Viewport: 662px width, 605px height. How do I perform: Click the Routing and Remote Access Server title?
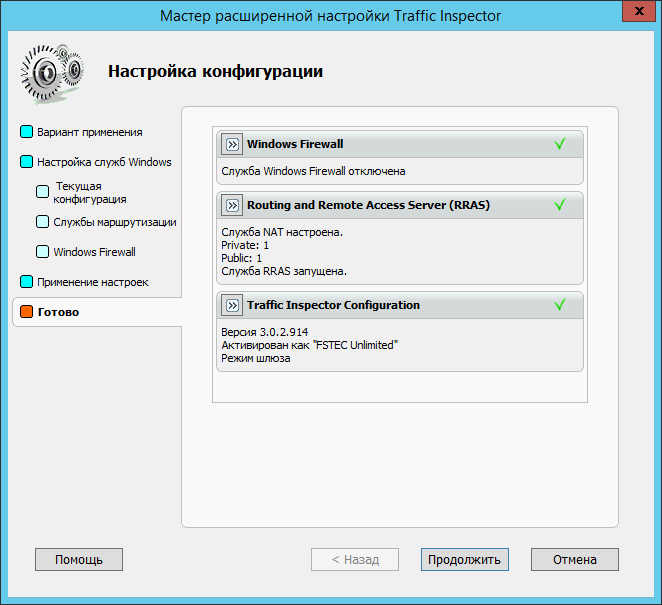(368, 205)
